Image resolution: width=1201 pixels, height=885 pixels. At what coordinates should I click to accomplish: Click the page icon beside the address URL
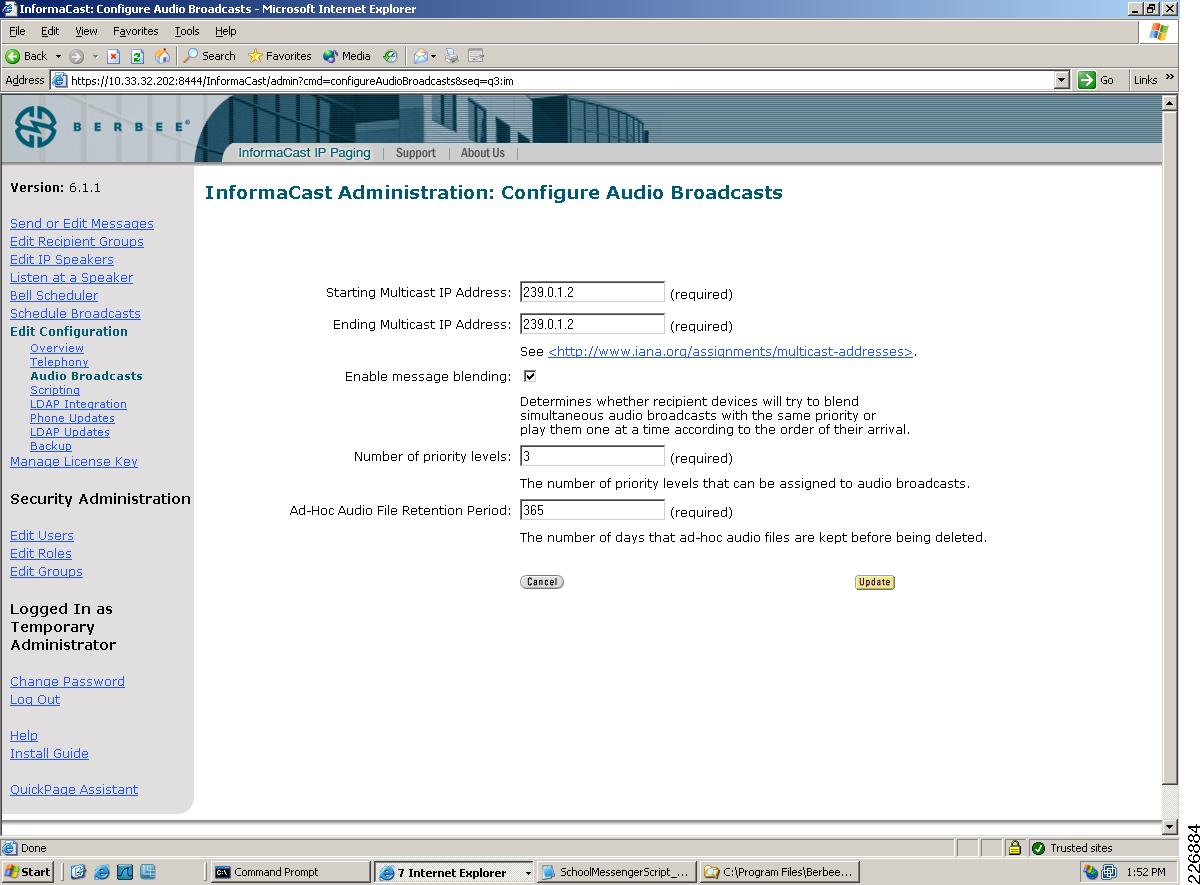click(x=59, y=81)
